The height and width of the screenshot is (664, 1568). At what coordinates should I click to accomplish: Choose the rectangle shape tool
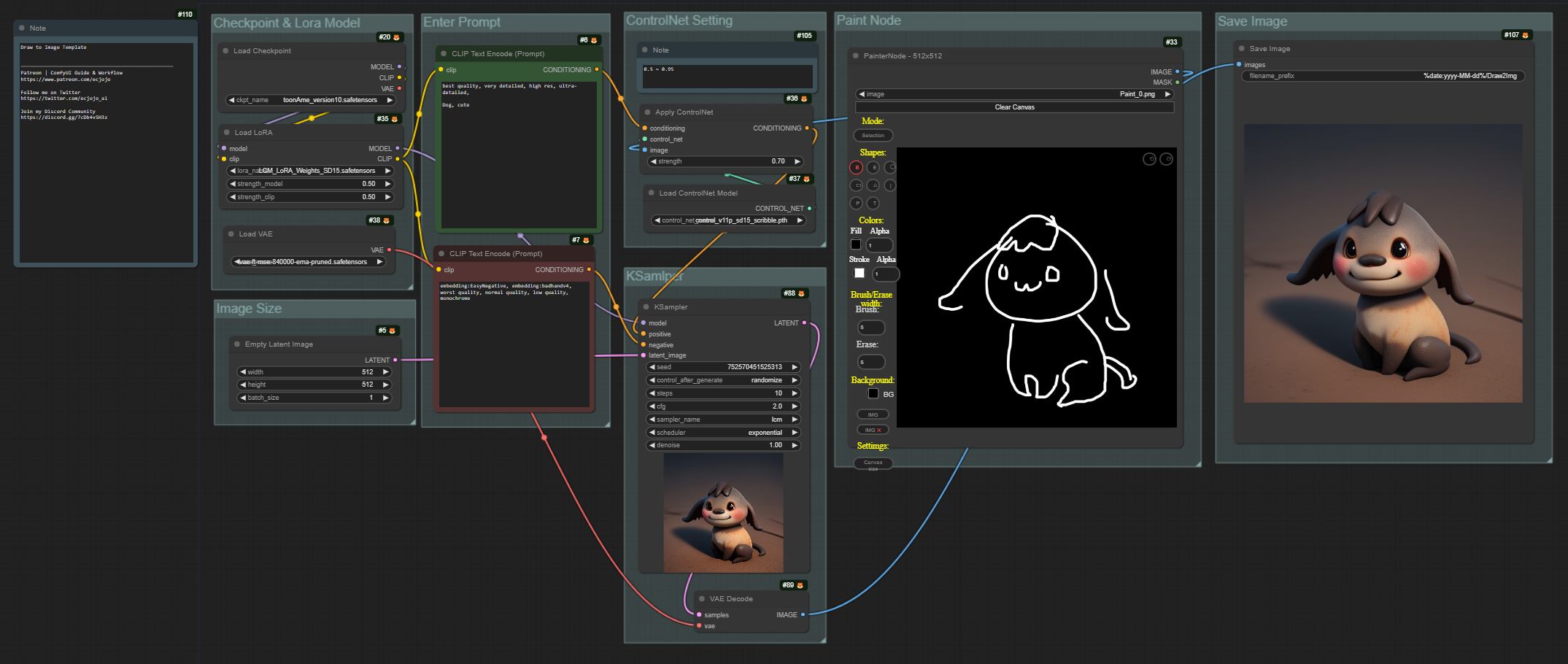[857, 185]
